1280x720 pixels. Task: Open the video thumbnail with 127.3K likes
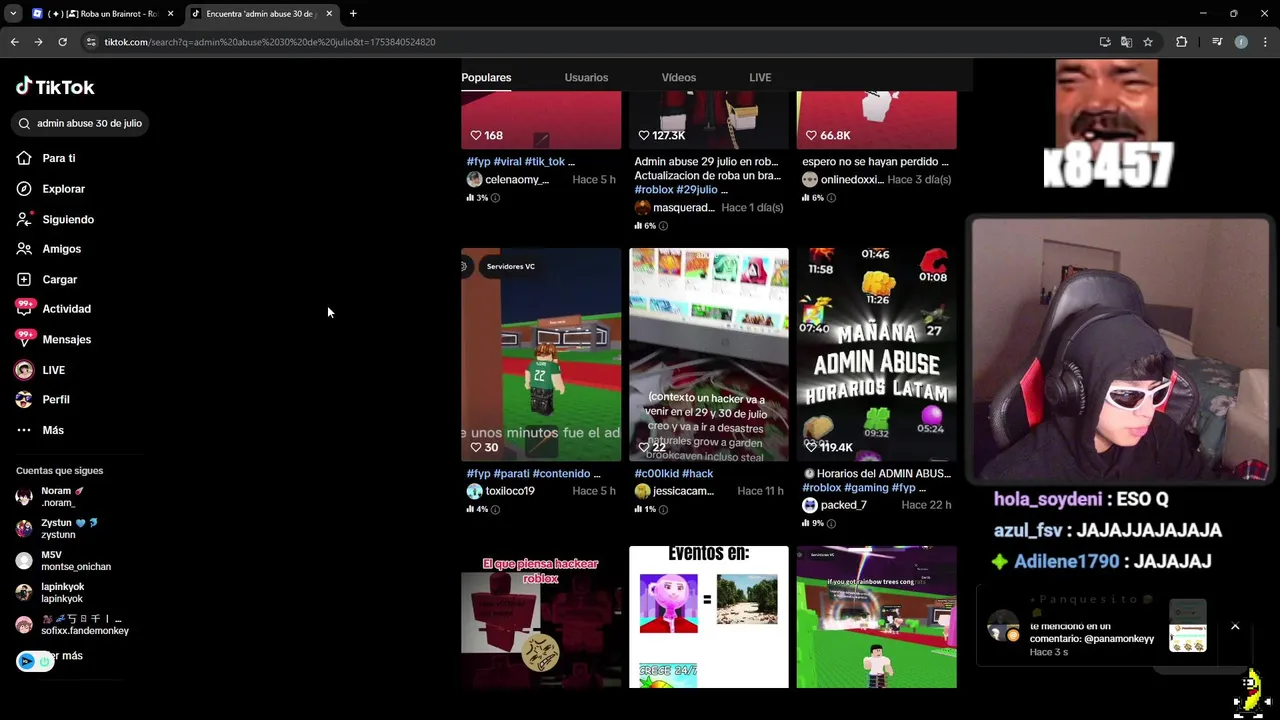(709, 120)
